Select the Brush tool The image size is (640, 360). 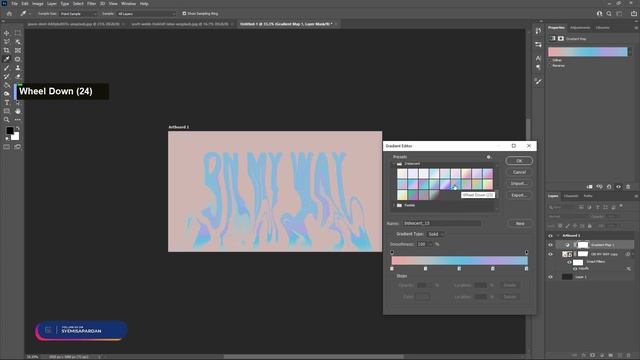(7, 68)
